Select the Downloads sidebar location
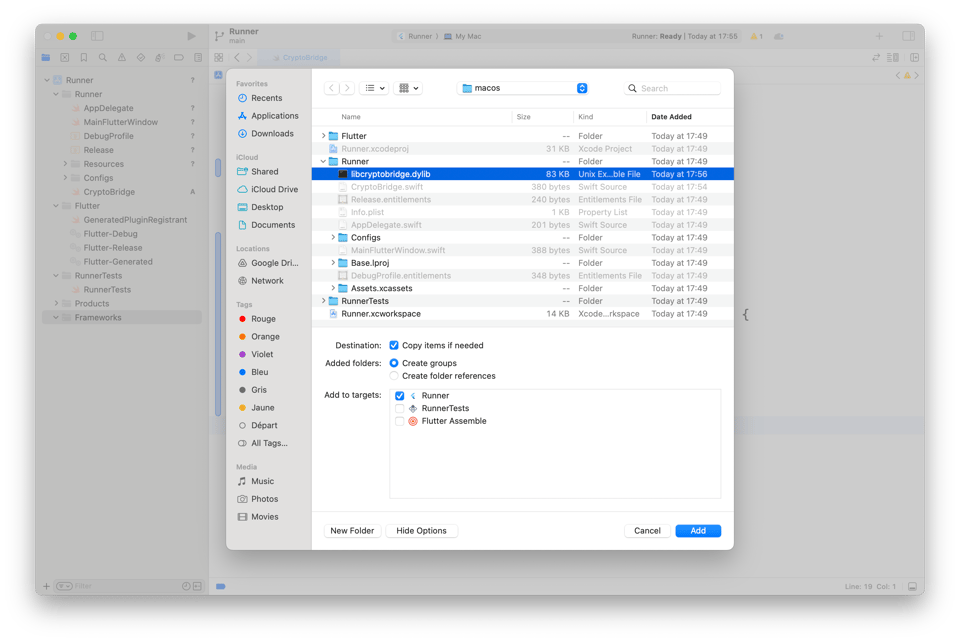This screenshot has width=960, height=642. click(271, 133)
